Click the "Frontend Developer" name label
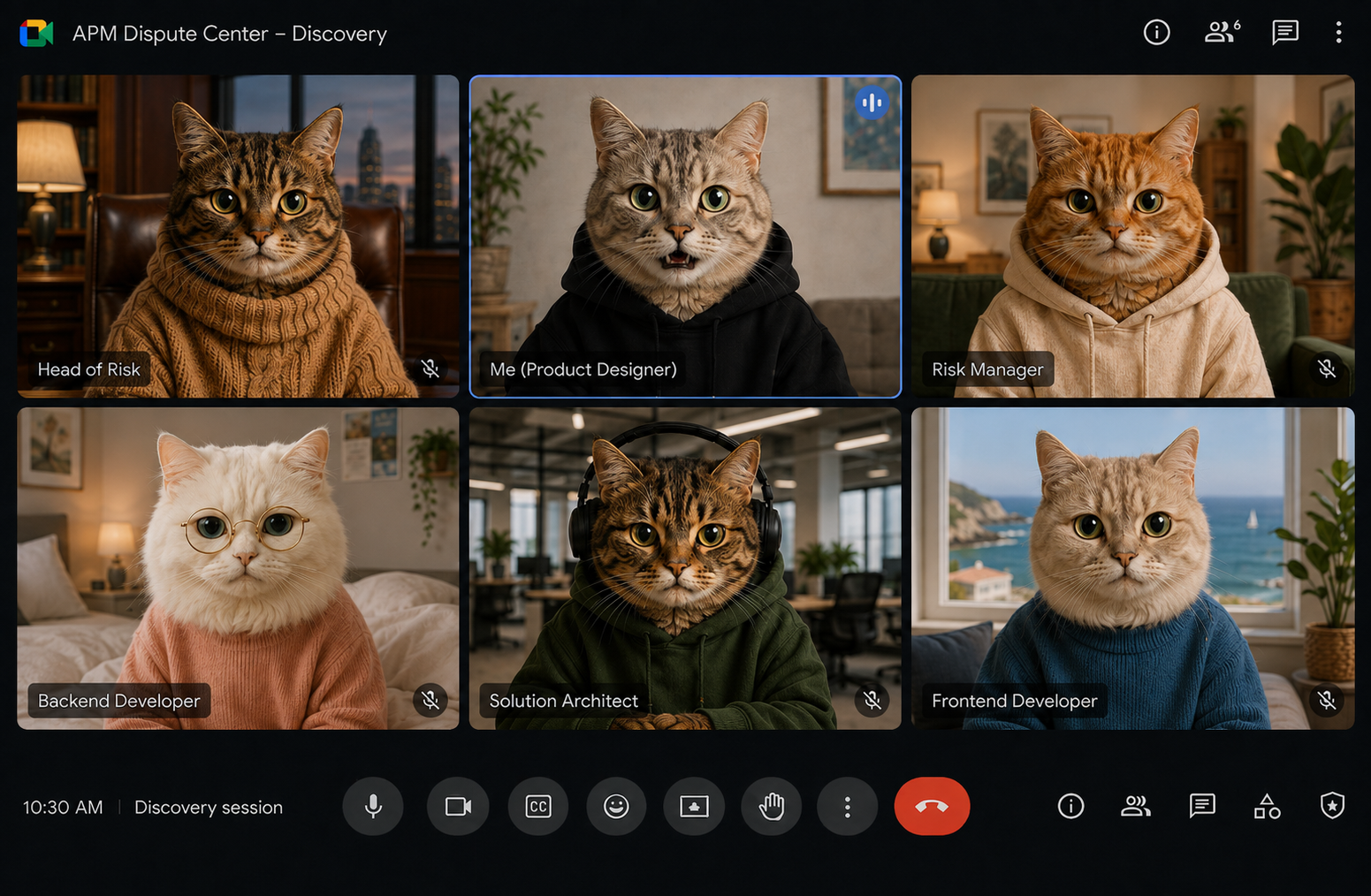This screenshot has width=1371, height=896. pyautogui.click(x=1014, y=701)
